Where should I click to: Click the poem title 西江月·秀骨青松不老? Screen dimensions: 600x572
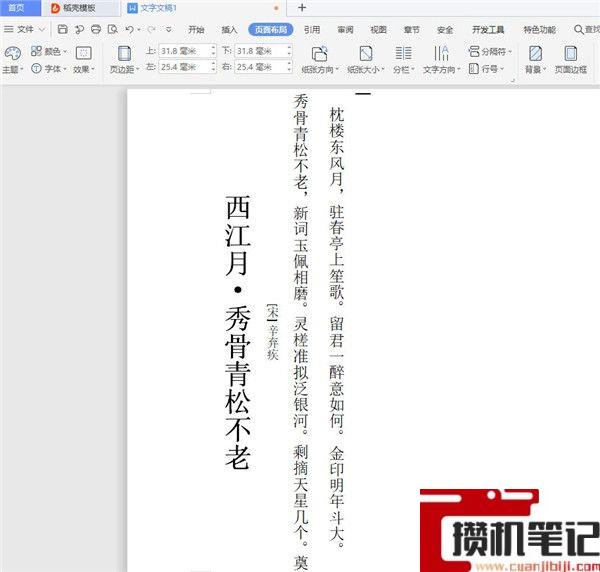coord(238,332)
